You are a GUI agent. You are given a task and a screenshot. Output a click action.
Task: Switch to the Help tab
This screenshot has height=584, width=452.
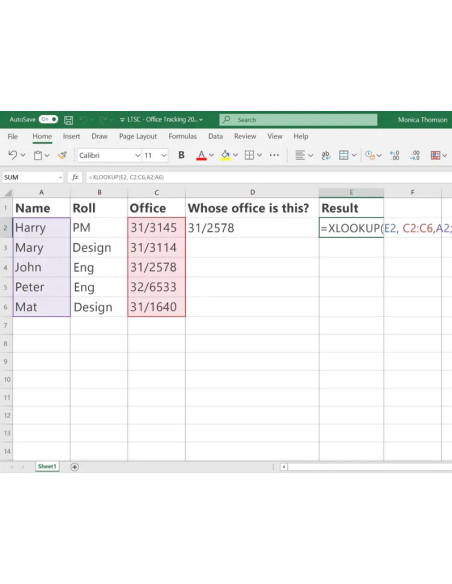300,136
